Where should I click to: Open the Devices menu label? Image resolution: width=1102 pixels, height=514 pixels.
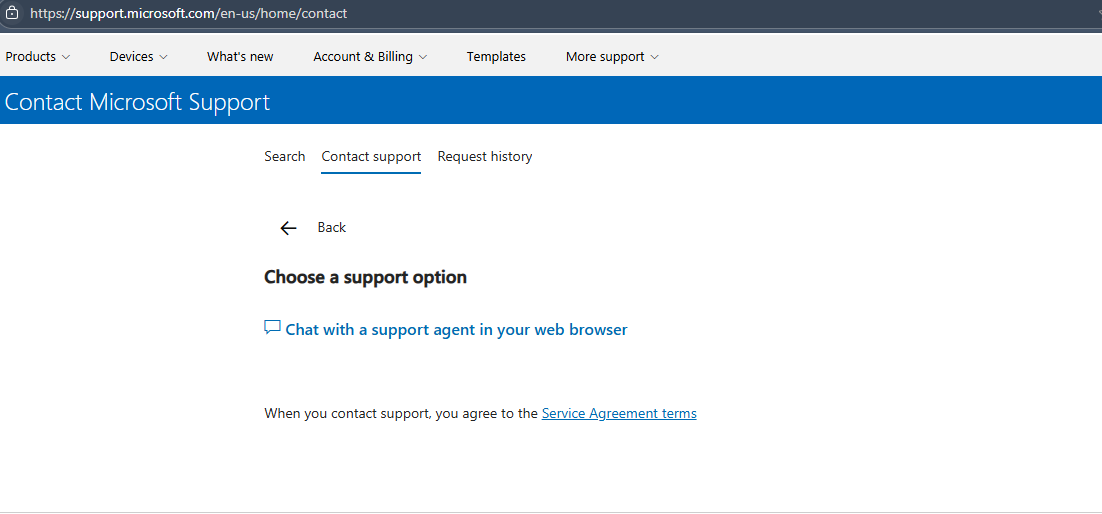tap(131, 57)
